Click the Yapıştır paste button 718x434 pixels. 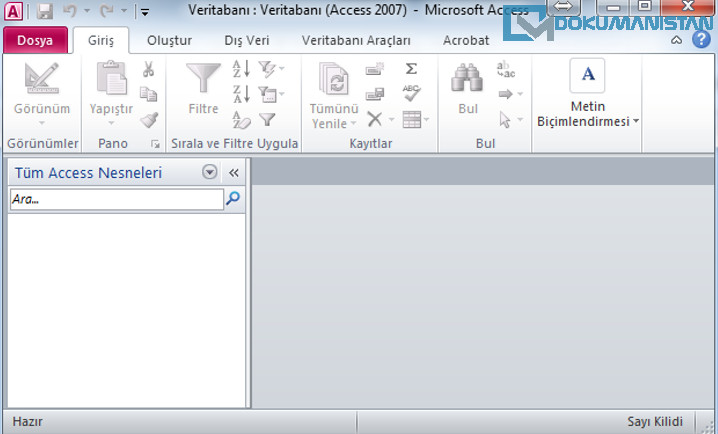111,95
